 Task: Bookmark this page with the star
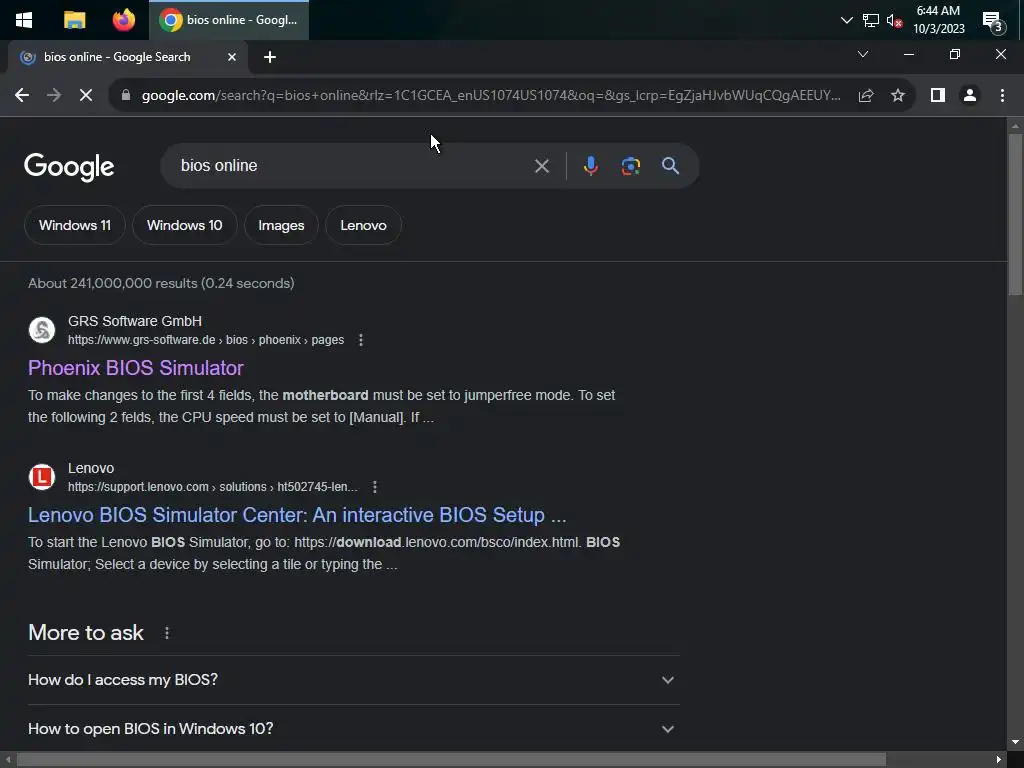pyautogui.click(x=898, y=95)
